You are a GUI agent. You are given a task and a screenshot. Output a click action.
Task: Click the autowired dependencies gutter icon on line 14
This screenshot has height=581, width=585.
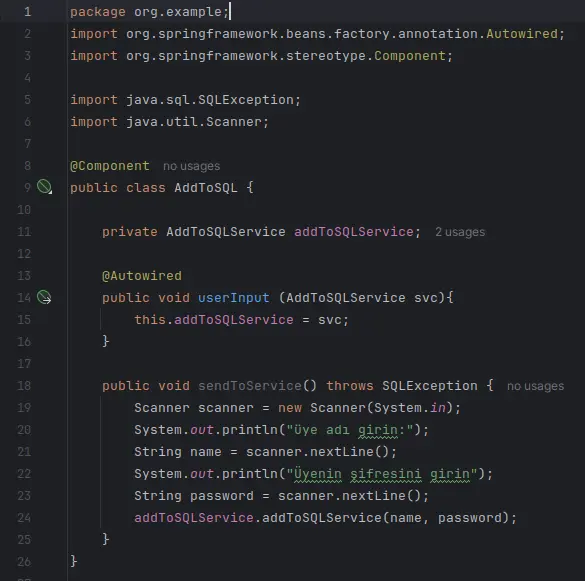click(x=44, y=297)
